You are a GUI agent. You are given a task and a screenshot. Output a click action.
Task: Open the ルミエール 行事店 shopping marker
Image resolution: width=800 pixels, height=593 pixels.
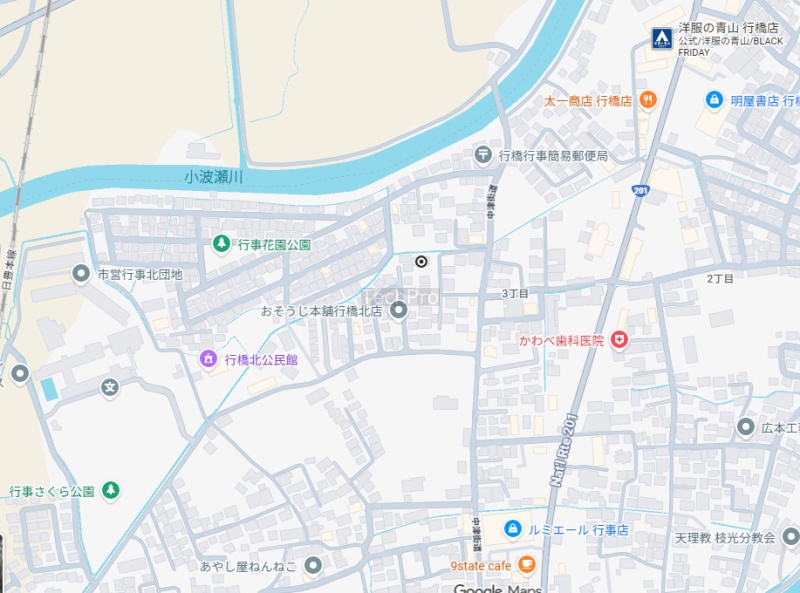click(512, 529)
